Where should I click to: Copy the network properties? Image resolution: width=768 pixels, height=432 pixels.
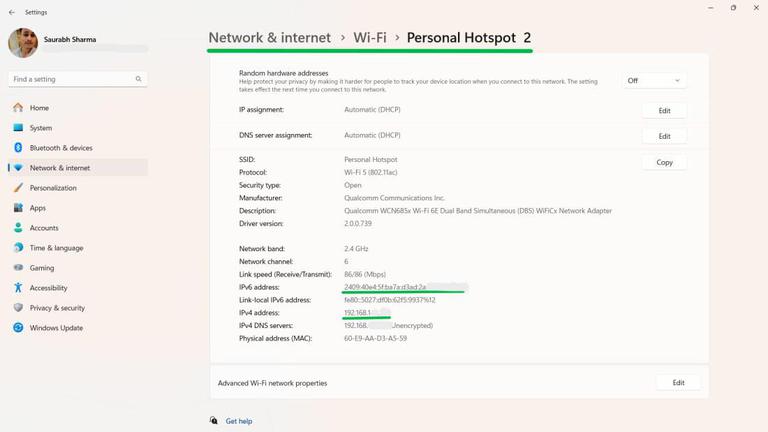(x=664, y=162)
